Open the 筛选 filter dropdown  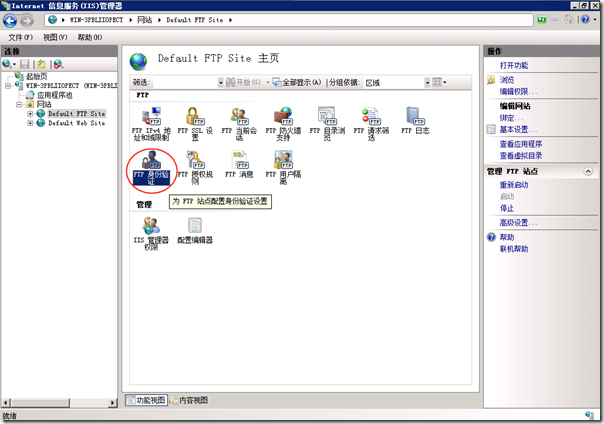[221, 82]
